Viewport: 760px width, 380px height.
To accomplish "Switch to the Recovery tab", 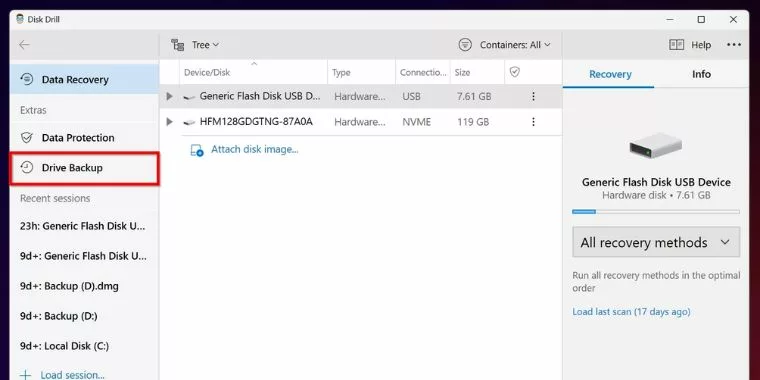I will click(x=610, y=74).
